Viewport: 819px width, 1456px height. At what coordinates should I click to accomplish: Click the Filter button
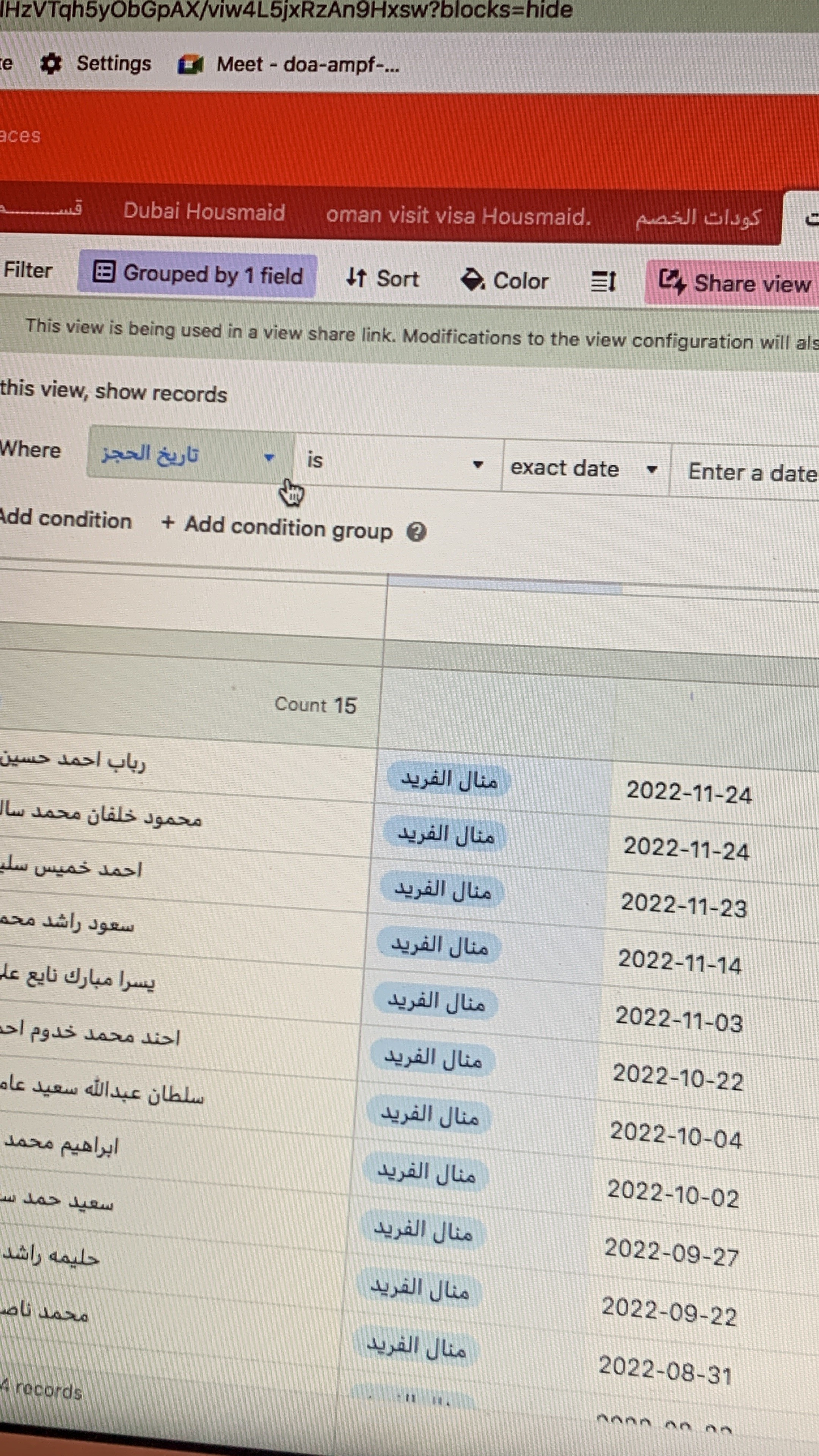[x=28, y=270]
